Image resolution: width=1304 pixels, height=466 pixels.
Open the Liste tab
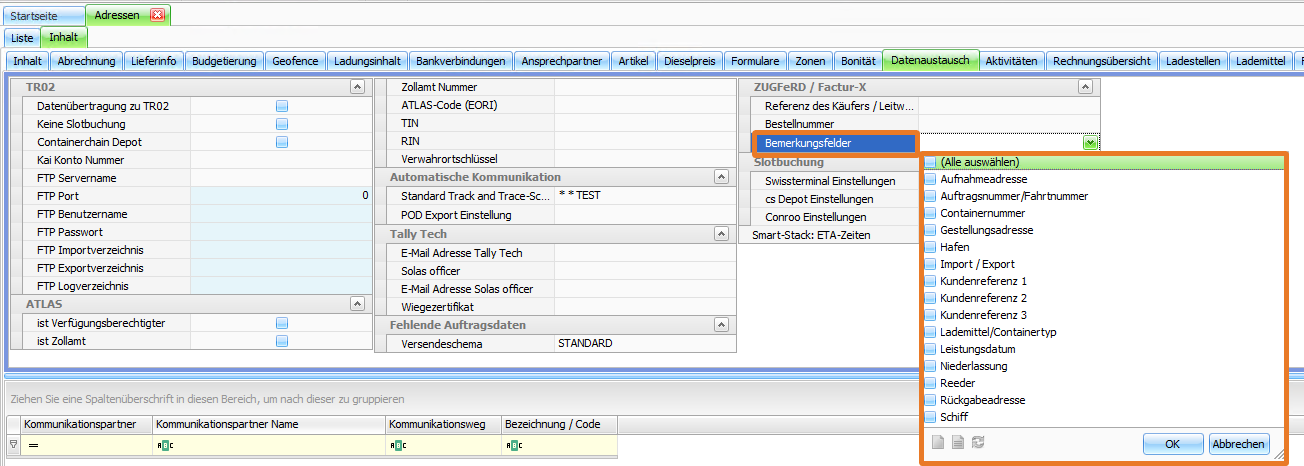pyautogui.click(x=22, y=37)
